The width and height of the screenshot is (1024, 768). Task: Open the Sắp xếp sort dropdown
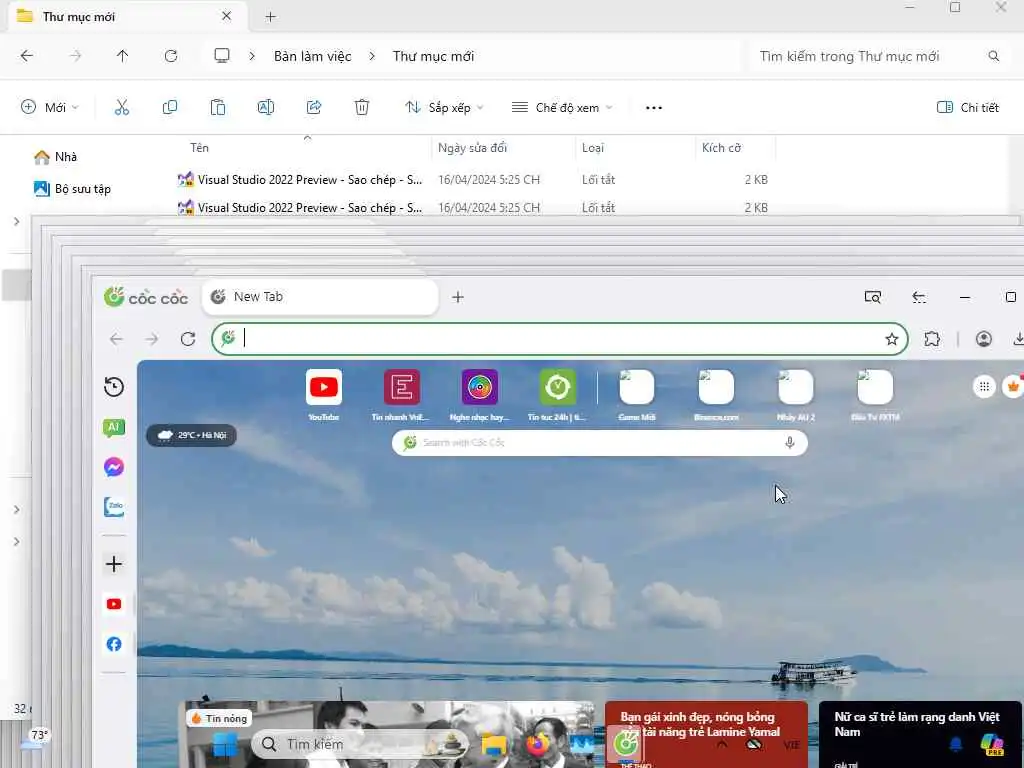(x=444, y=107)
